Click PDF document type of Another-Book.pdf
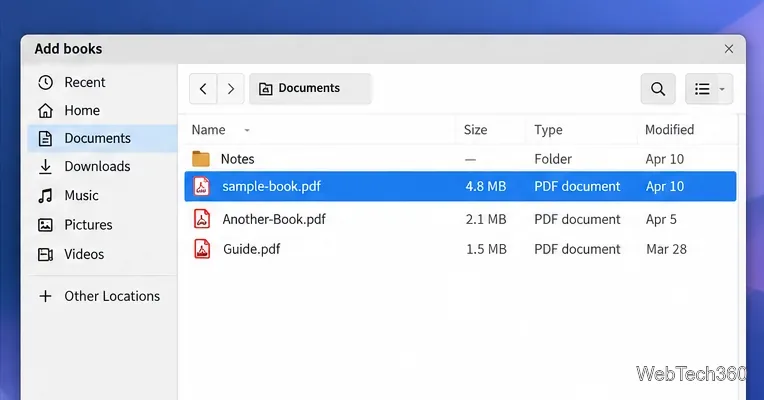Viewport: 764px width, 400px height. click(x=577, y=219)
